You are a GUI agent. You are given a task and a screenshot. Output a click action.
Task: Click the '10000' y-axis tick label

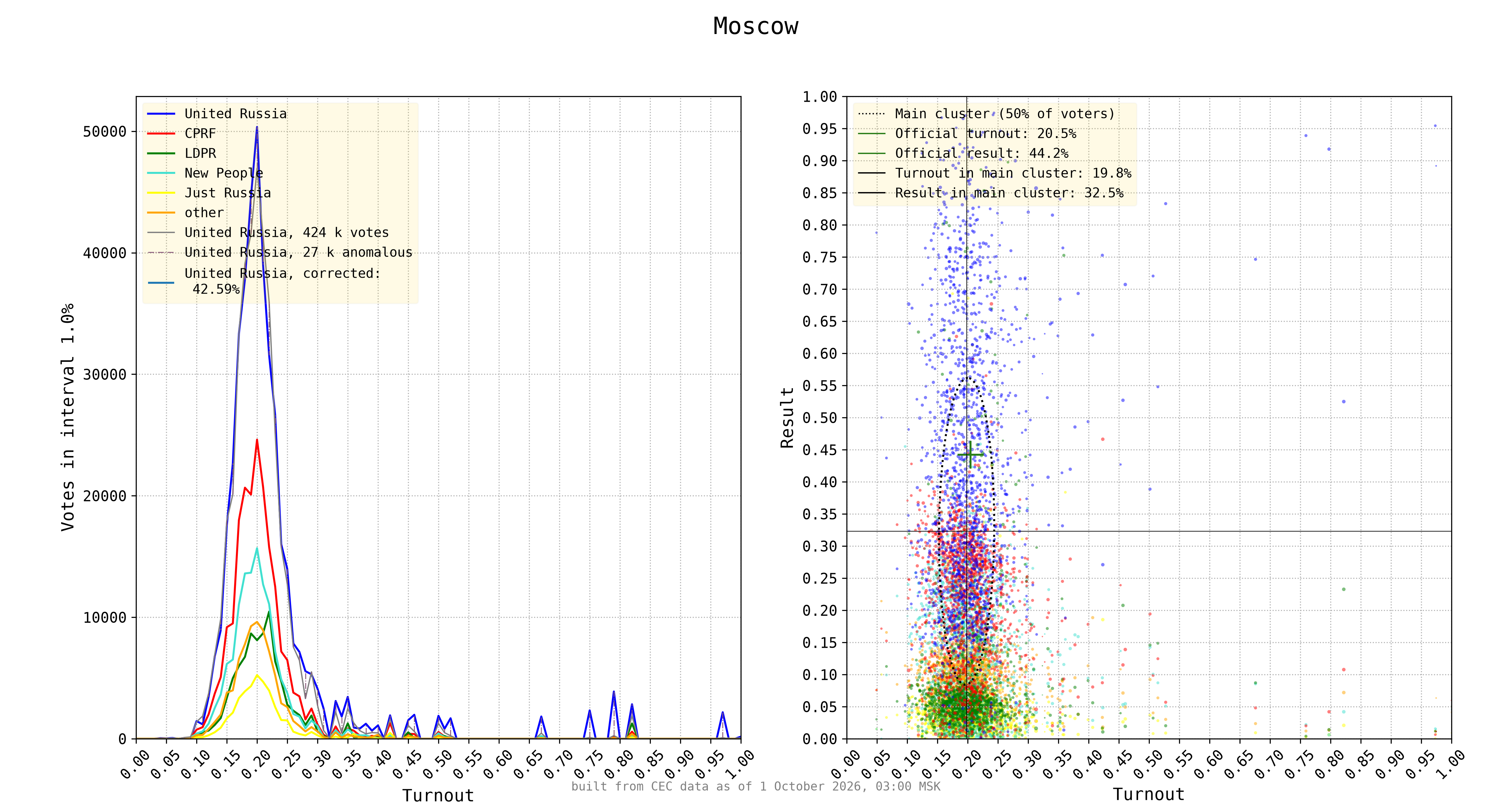click(105, 618)
